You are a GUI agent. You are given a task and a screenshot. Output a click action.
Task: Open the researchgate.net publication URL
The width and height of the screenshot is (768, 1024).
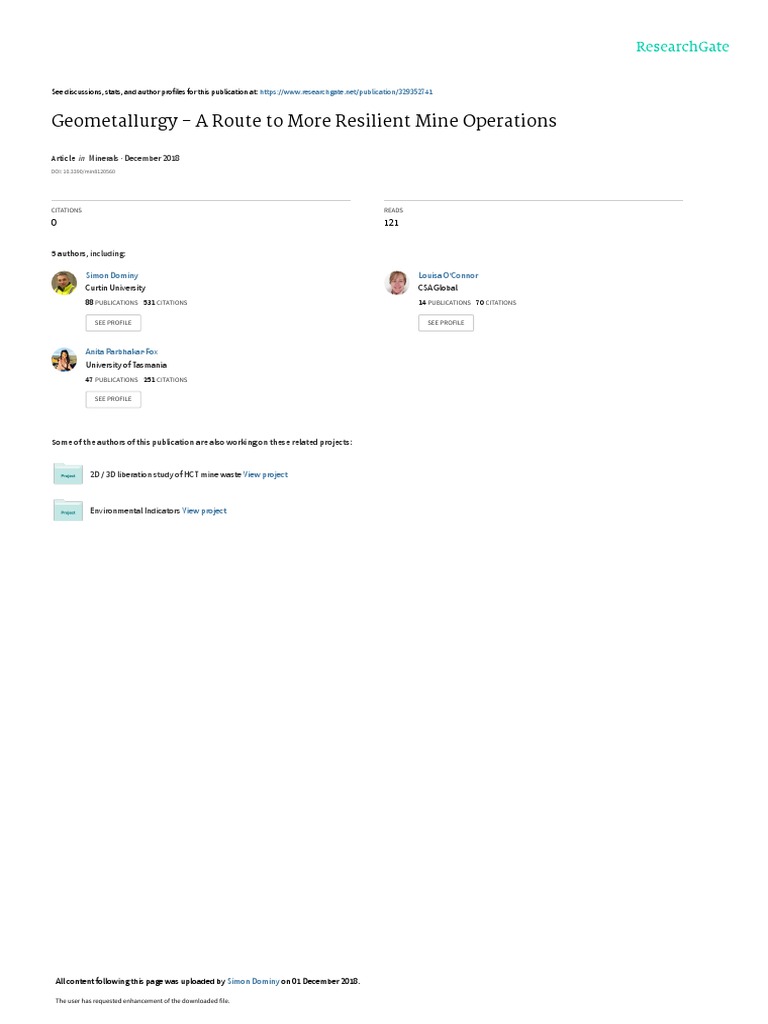pos(346,92)
